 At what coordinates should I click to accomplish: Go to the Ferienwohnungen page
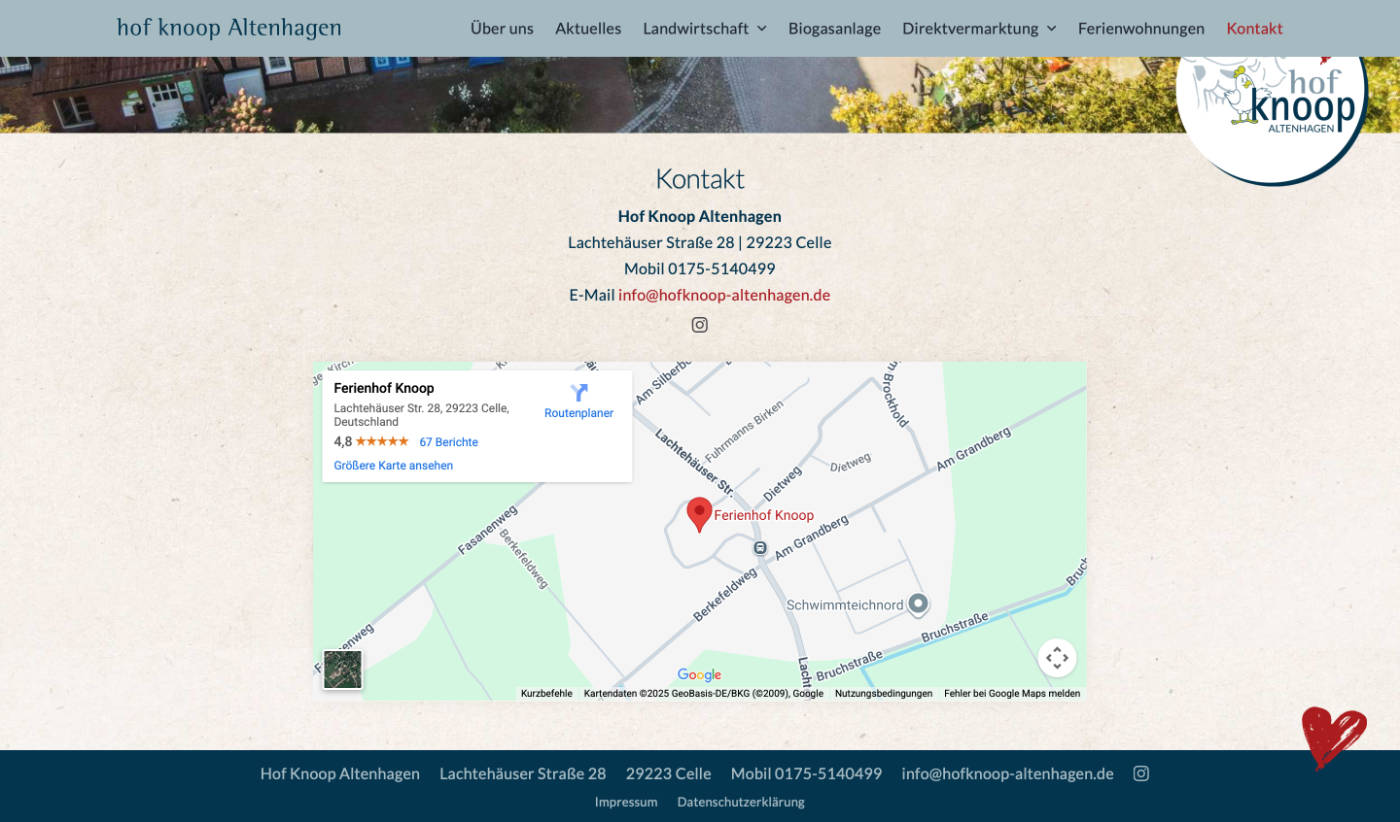(x=1141, y=28)
